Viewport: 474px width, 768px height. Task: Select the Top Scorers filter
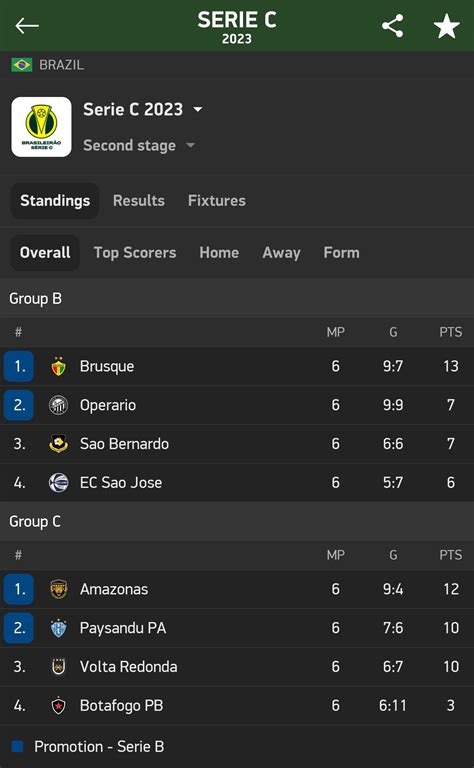coord(135,253)
